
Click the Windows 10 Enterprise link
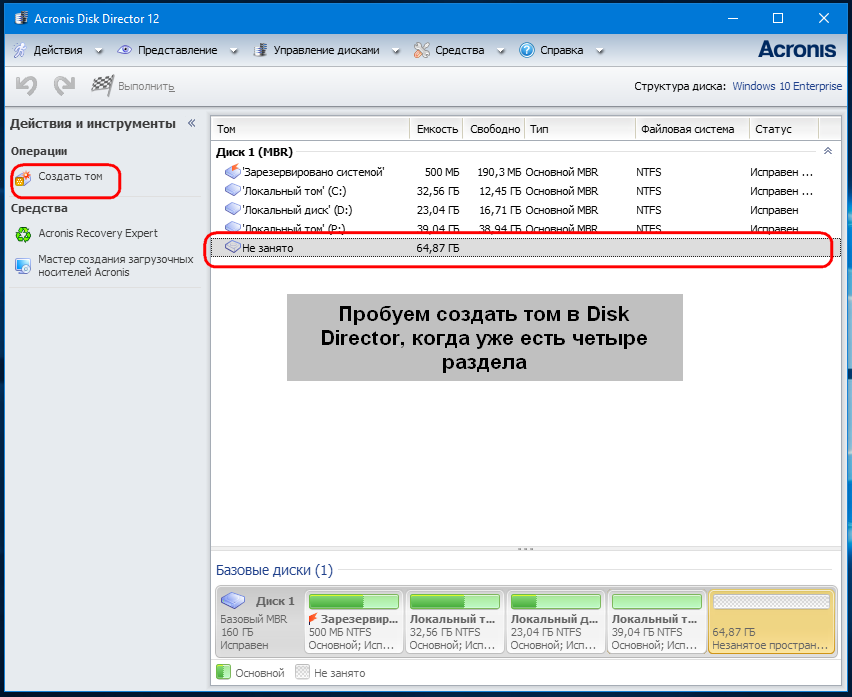pos(786,86)
